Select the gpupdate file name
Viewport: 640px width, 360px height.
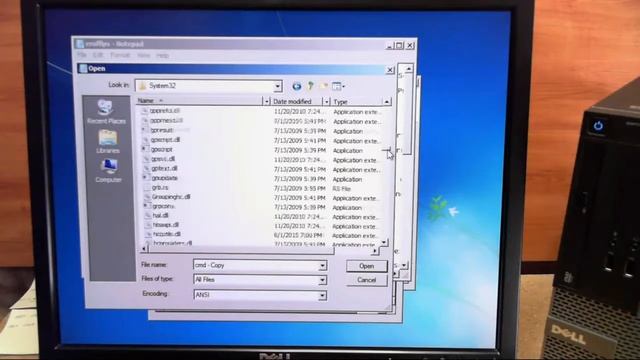tap(164, 178)
